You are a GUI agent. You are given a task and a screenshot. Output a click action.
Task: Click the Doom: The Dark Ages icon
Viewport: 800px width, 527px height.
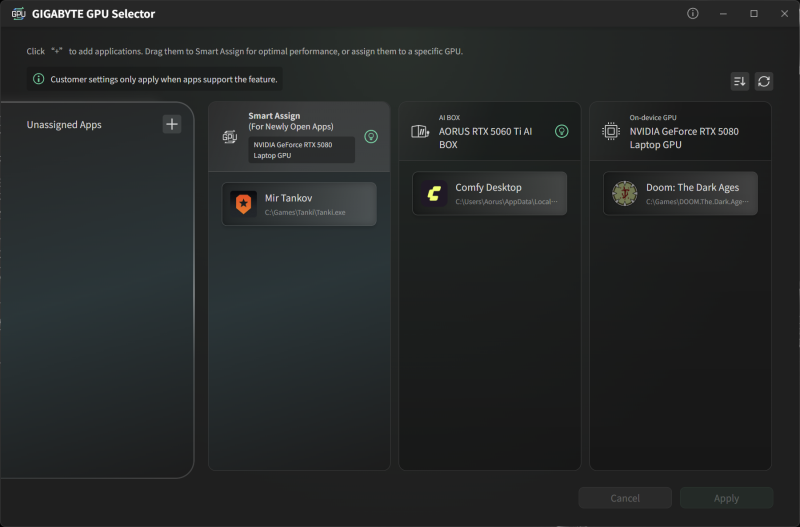(624, 193)
